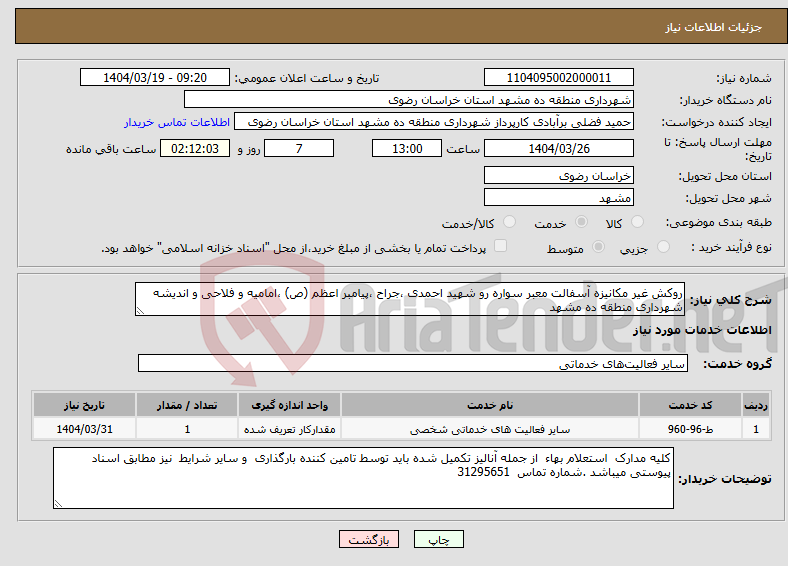The image size is (788, 566).
Task: Select the خدمت radio button
Action: (581, 222)
